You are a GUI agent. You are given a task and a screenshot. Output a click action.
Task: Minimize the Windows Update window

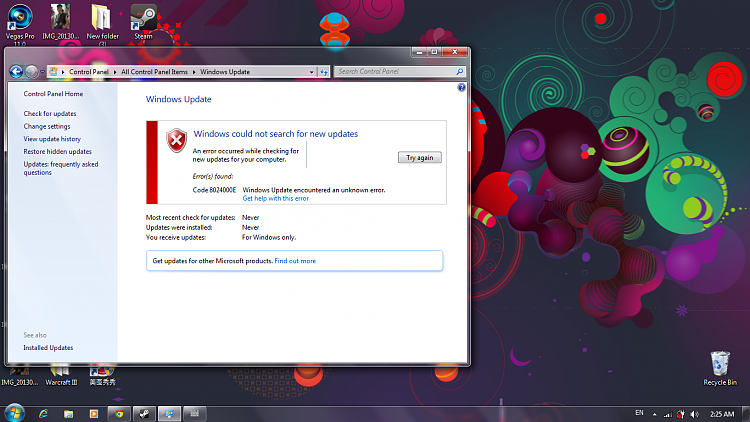(419, 52)
